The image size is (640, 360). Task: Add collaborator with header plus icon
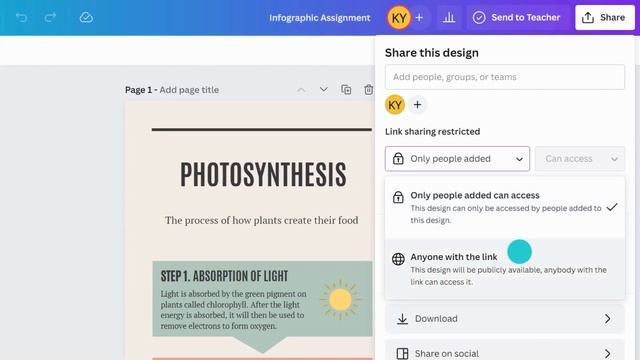(x=419, y=18)
